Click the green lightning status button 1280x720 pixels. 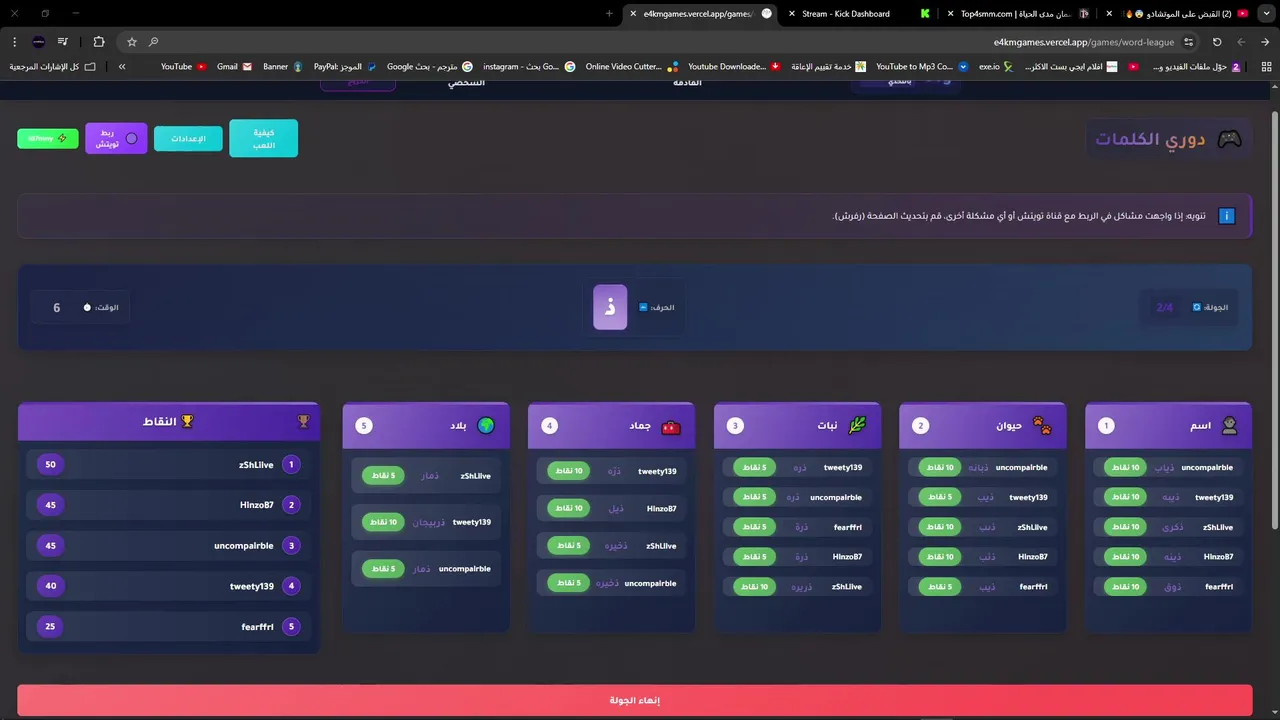[48, 138]
